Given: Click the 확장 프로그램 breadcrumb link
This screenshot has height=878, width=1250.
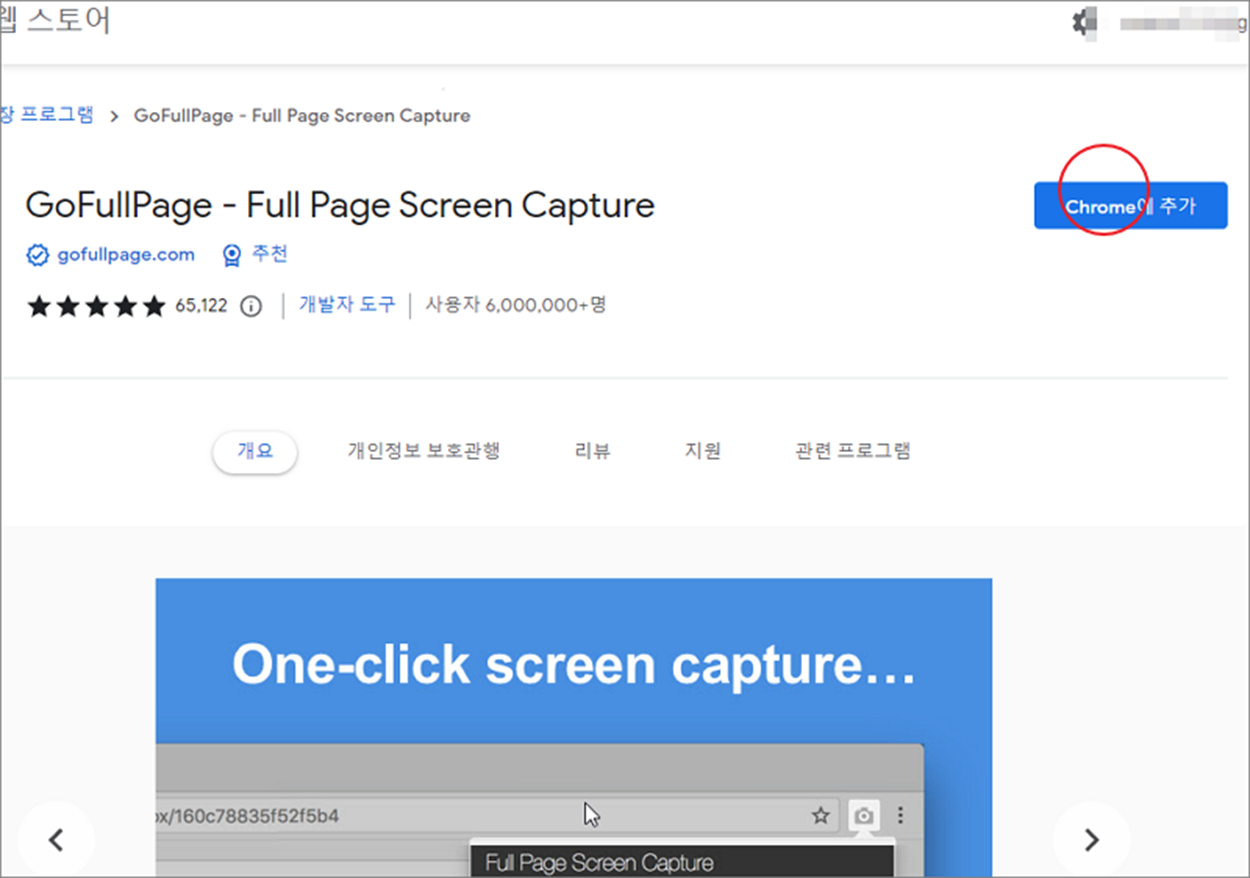Looking at the screenshot, I should point(47,115).
